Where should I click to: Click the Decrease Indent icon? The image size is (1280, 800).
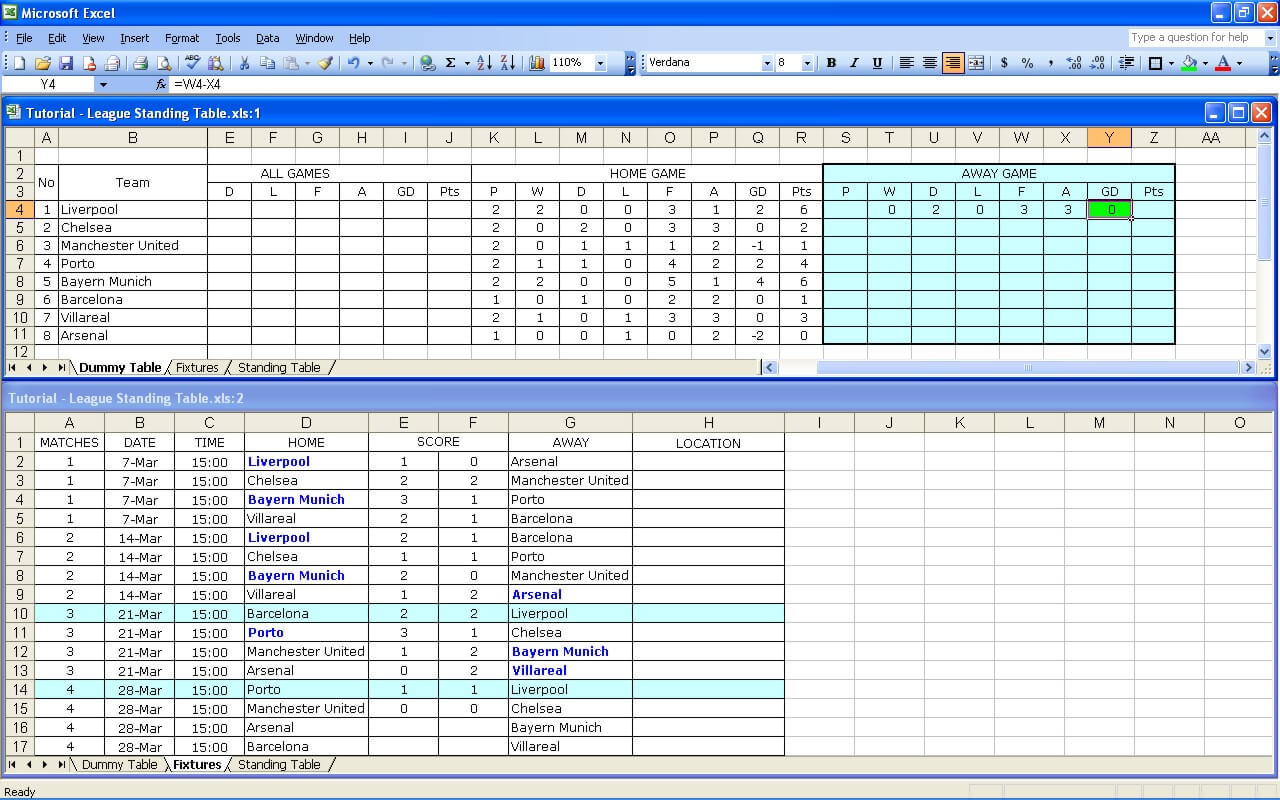[1126, 63]
